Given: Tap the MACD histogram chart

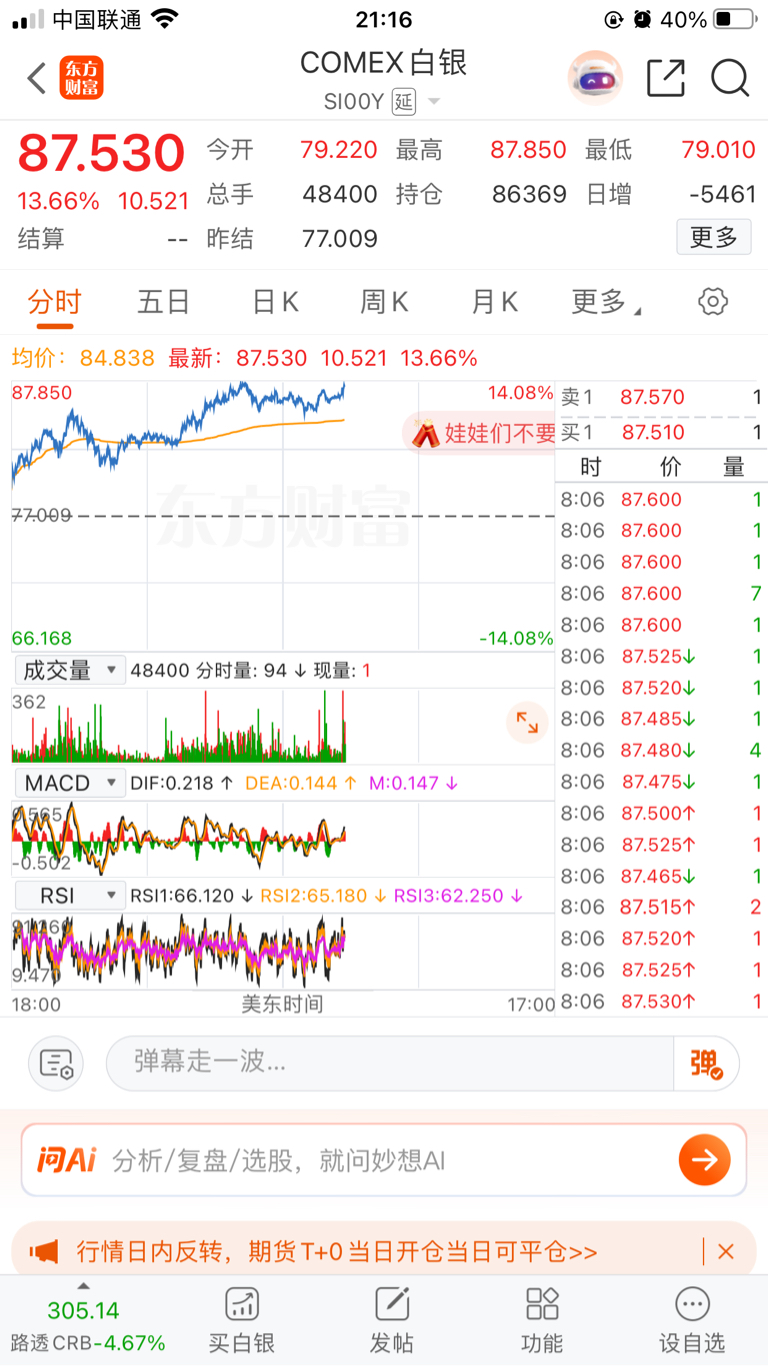Looking at the screenshot, I should point(283,838).
